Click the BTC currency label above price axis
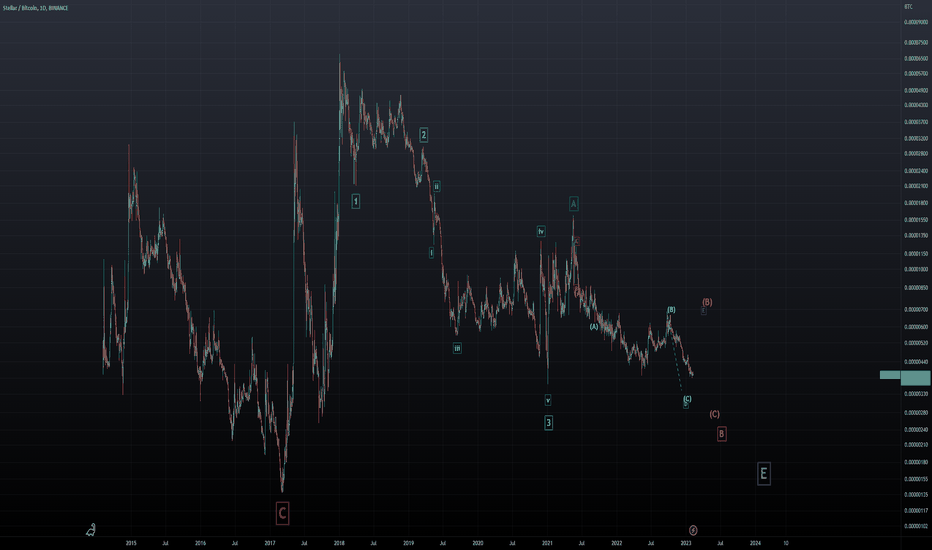This screenshot has height=550, width=932. coord(908,7)
